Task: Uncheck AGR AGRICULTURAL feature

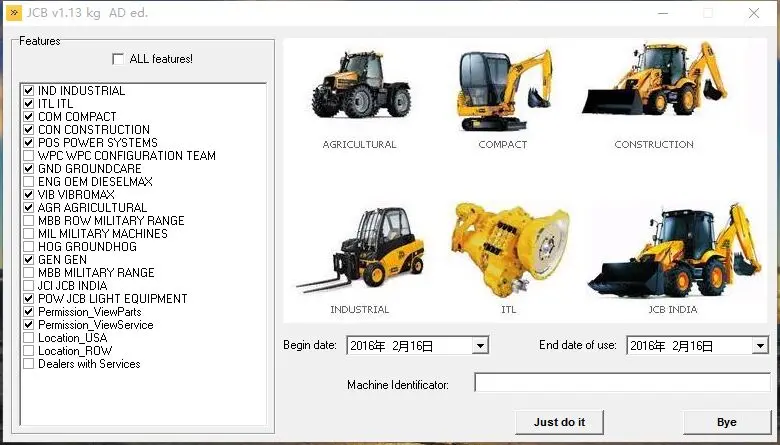Action: pyautogui.click(x=28, y=207)
